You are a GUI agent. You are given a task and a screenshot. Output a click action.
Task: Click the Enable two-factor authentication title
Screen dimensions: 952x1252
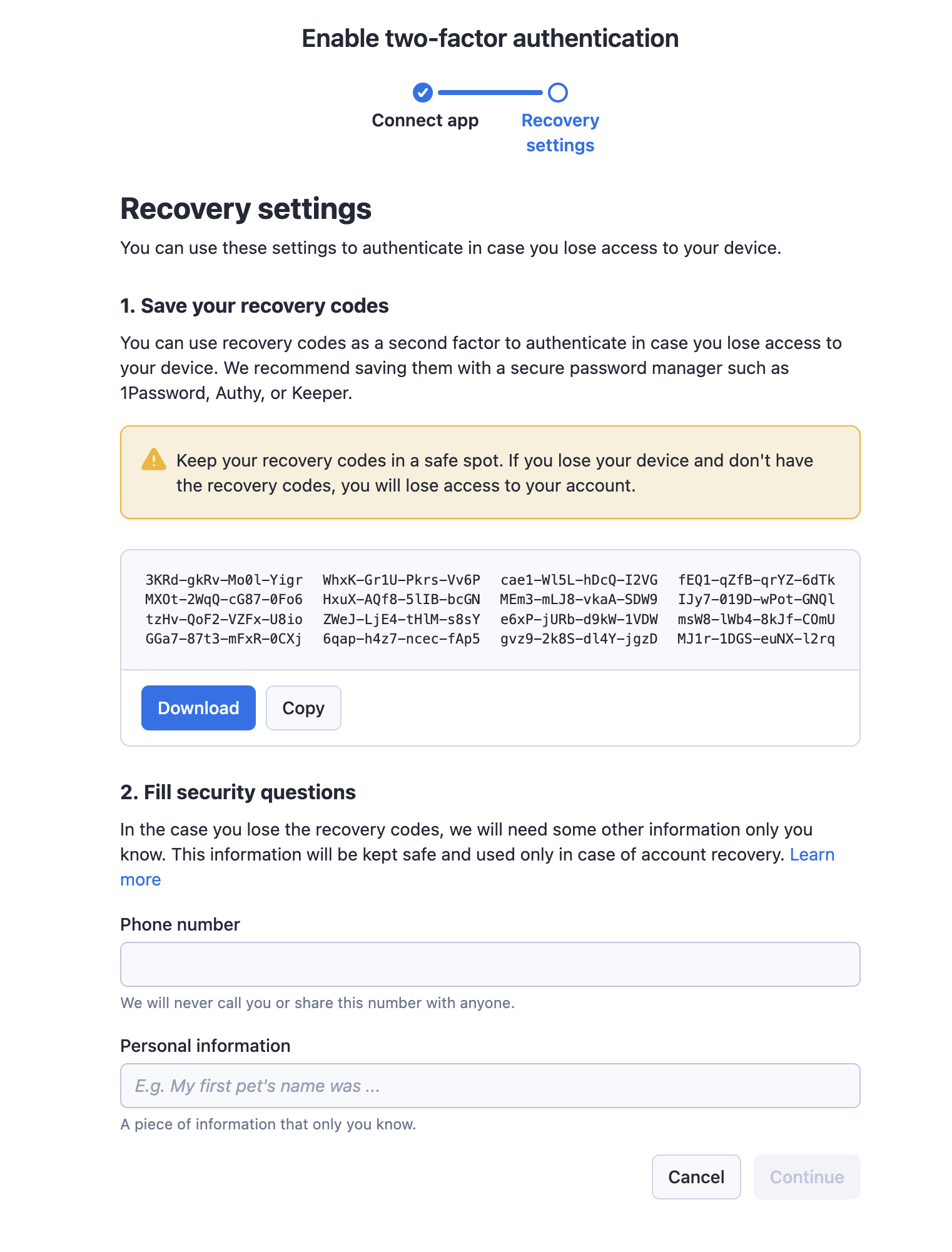tap(490, 38)
